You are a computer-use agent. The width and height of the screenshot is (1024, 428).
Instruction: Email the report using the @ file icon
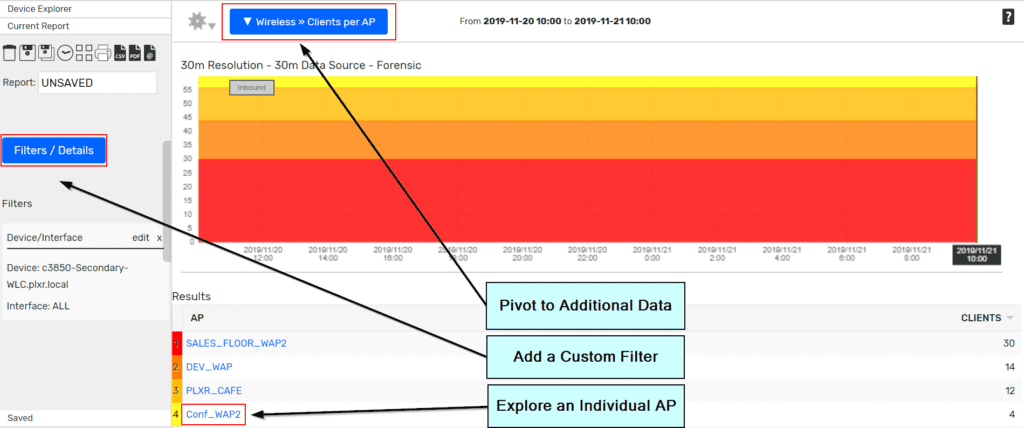pyautogui.click(x=150, y=53)
